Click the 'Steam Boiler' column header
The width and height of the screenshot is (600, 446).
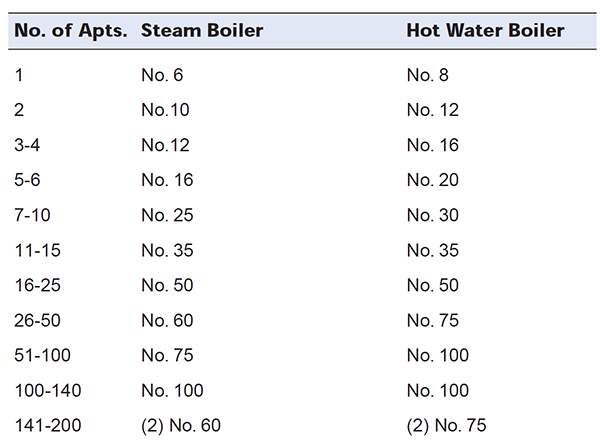(202, 31)
